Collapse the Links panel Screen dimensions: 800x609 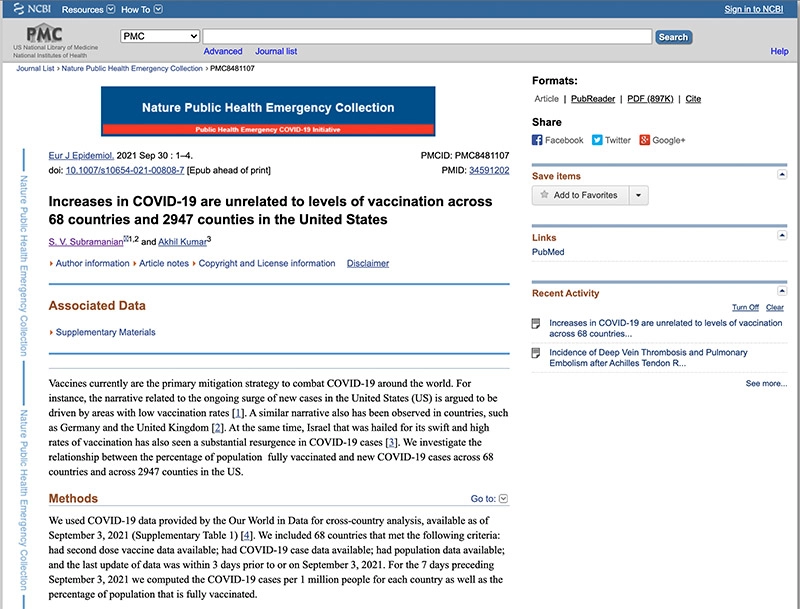coord(782,235)
